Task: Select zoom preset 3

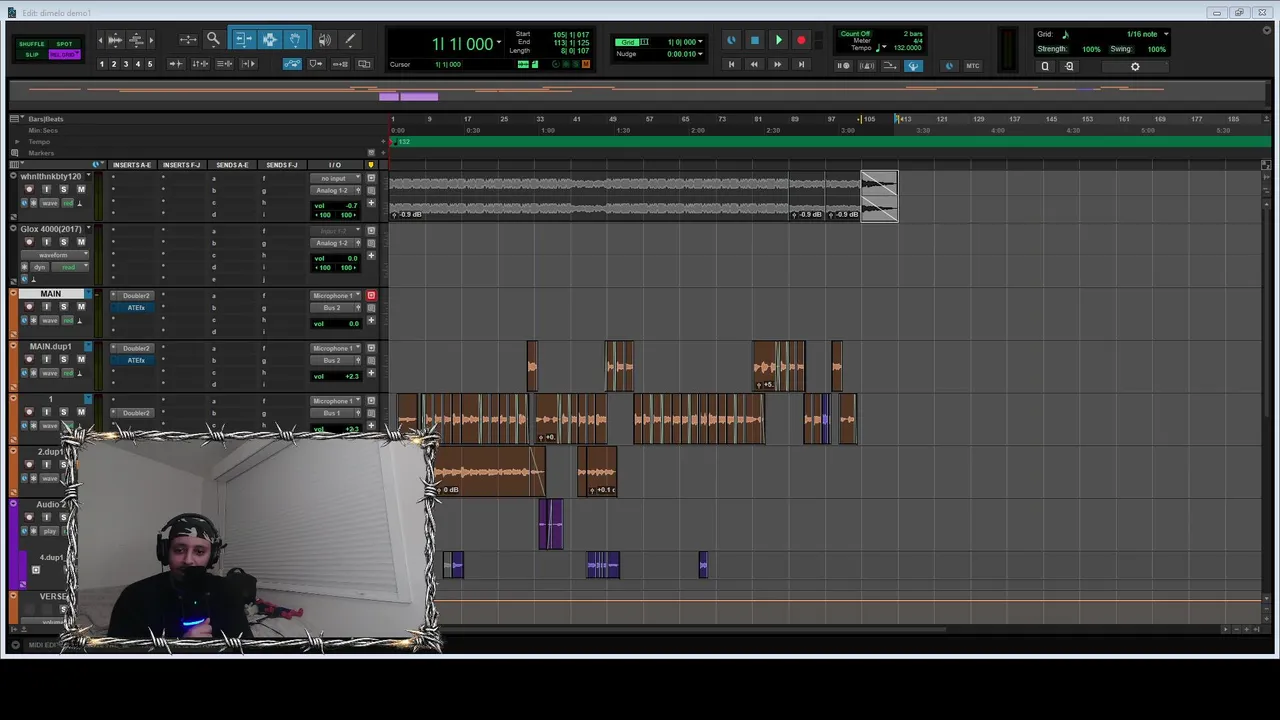Action: click(x=126, y=64)
